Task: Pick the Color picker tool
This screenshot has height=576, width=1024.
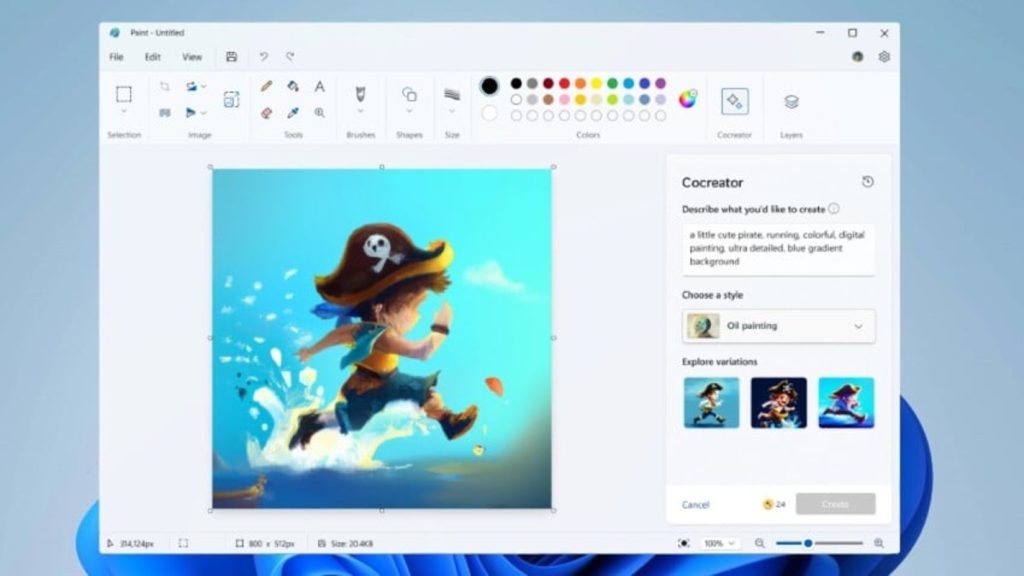Action: tap(293, 113)
